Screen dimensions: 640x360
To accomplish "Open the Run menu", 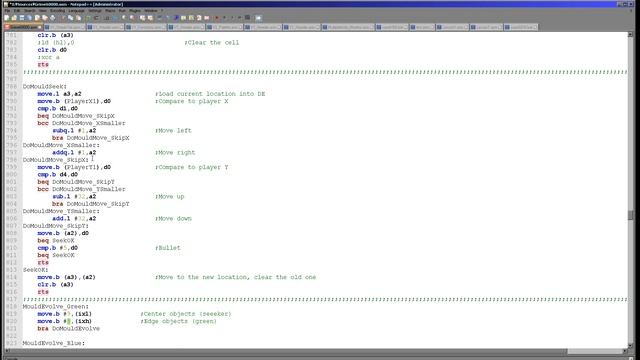I will pos(122,11).
